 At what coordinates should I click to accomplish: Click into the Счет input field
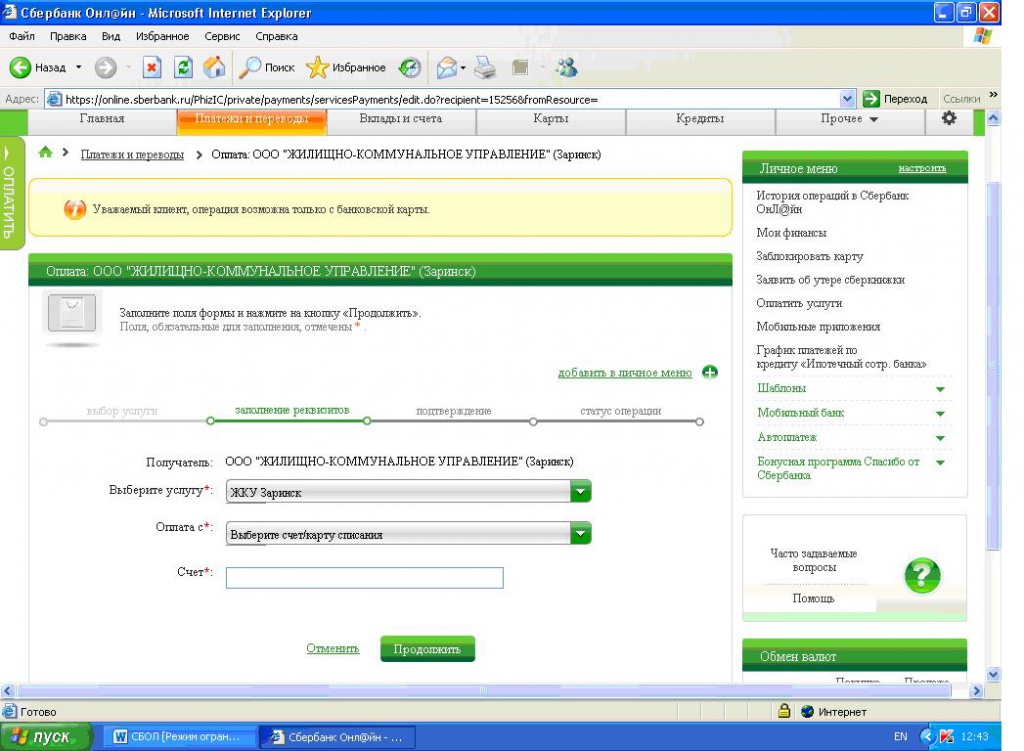[364, 577]
